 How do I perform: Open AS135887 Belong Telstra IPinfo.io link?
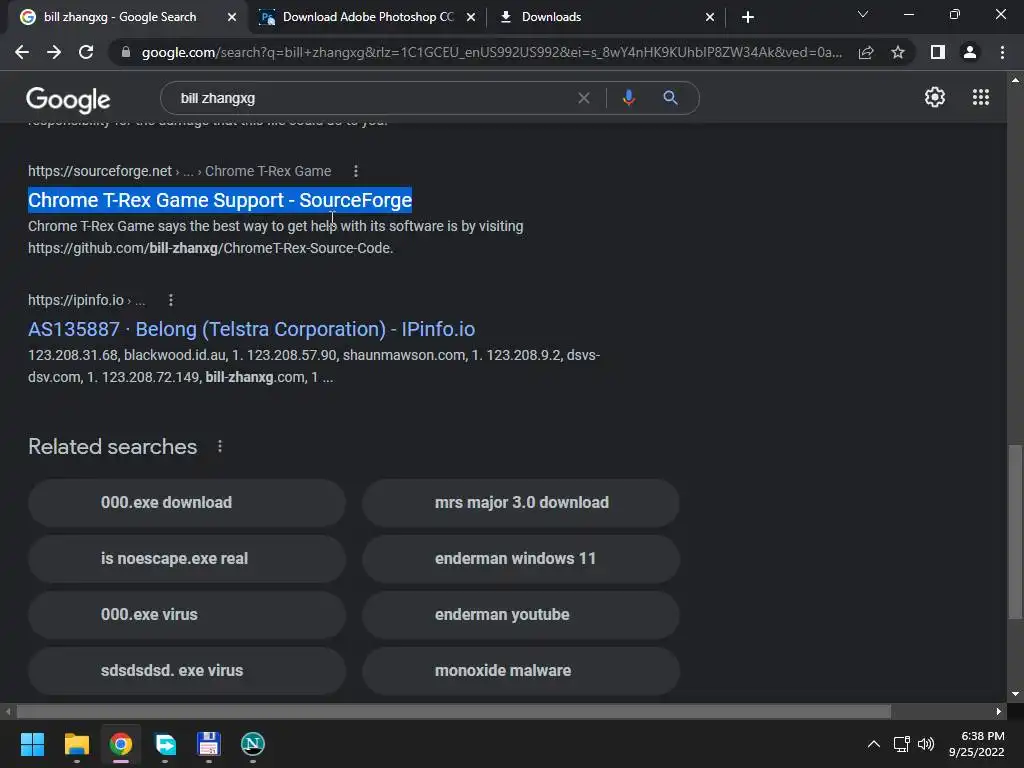[x=251, y=329]
